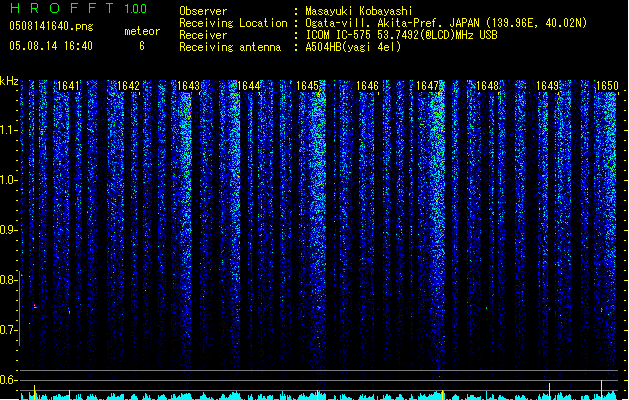Click the 1646 time marker
Viewport: 629px width, 400px height.
click(x=367, y=86)
